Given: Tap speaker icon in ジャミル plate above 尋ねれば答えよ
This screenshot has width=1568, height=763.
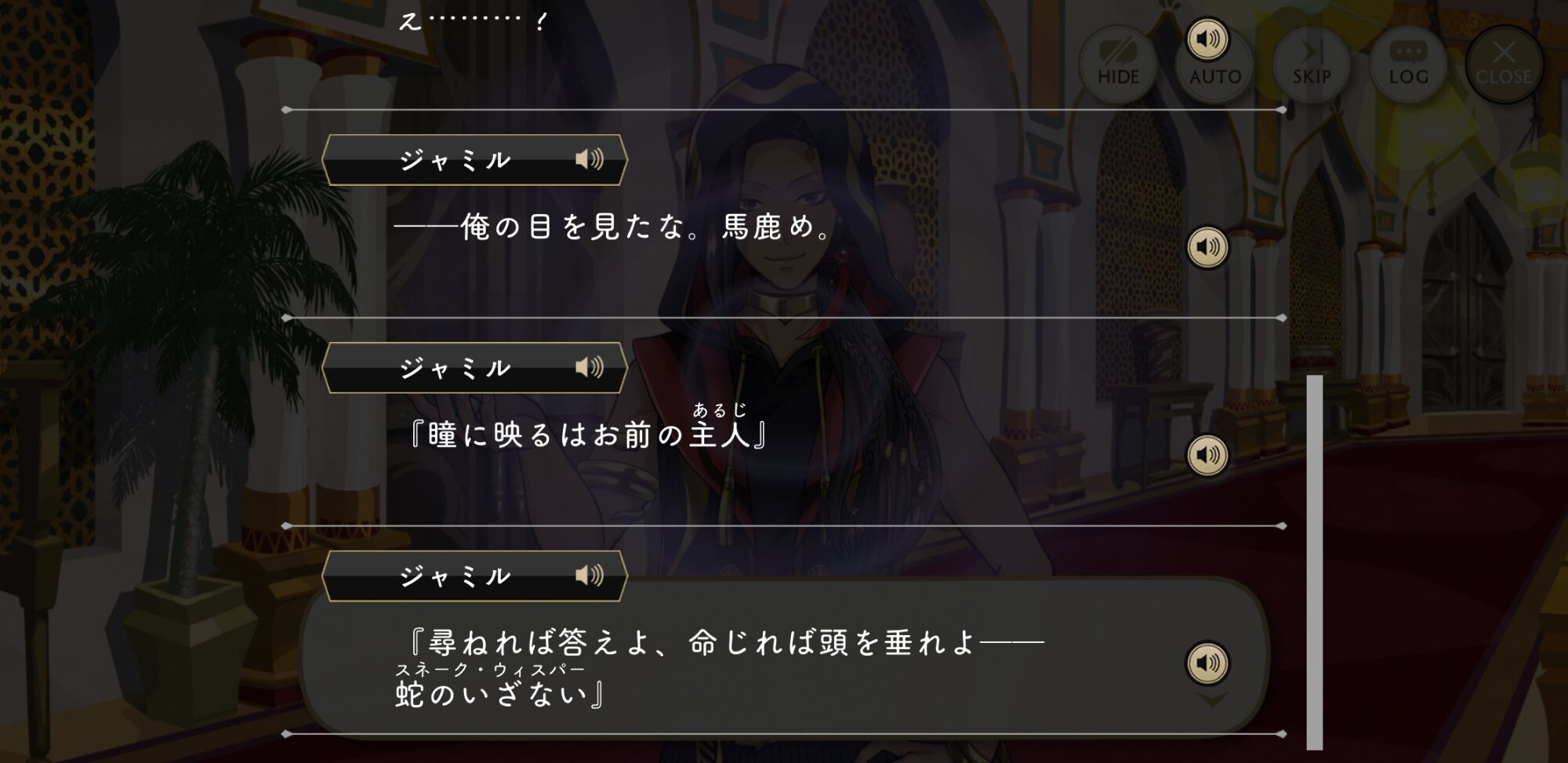Looking at the screenshot, I should [590, 576].
